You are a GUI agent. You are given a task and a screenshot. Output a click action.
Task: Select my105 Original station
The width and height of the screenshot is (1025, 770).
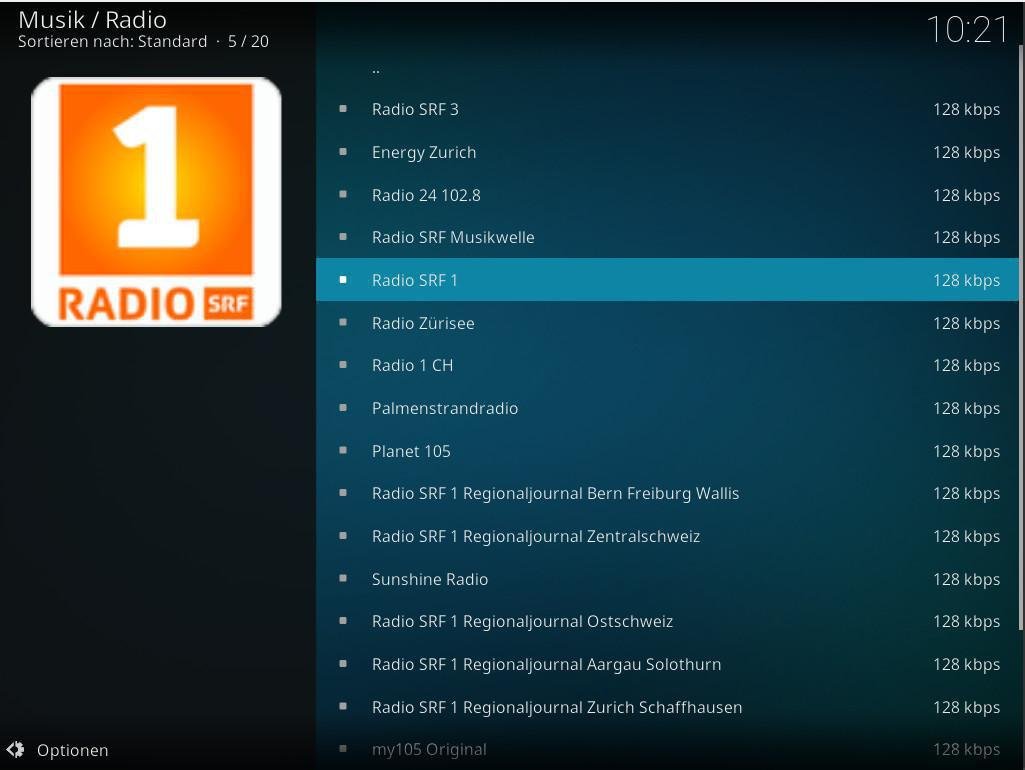667,749
